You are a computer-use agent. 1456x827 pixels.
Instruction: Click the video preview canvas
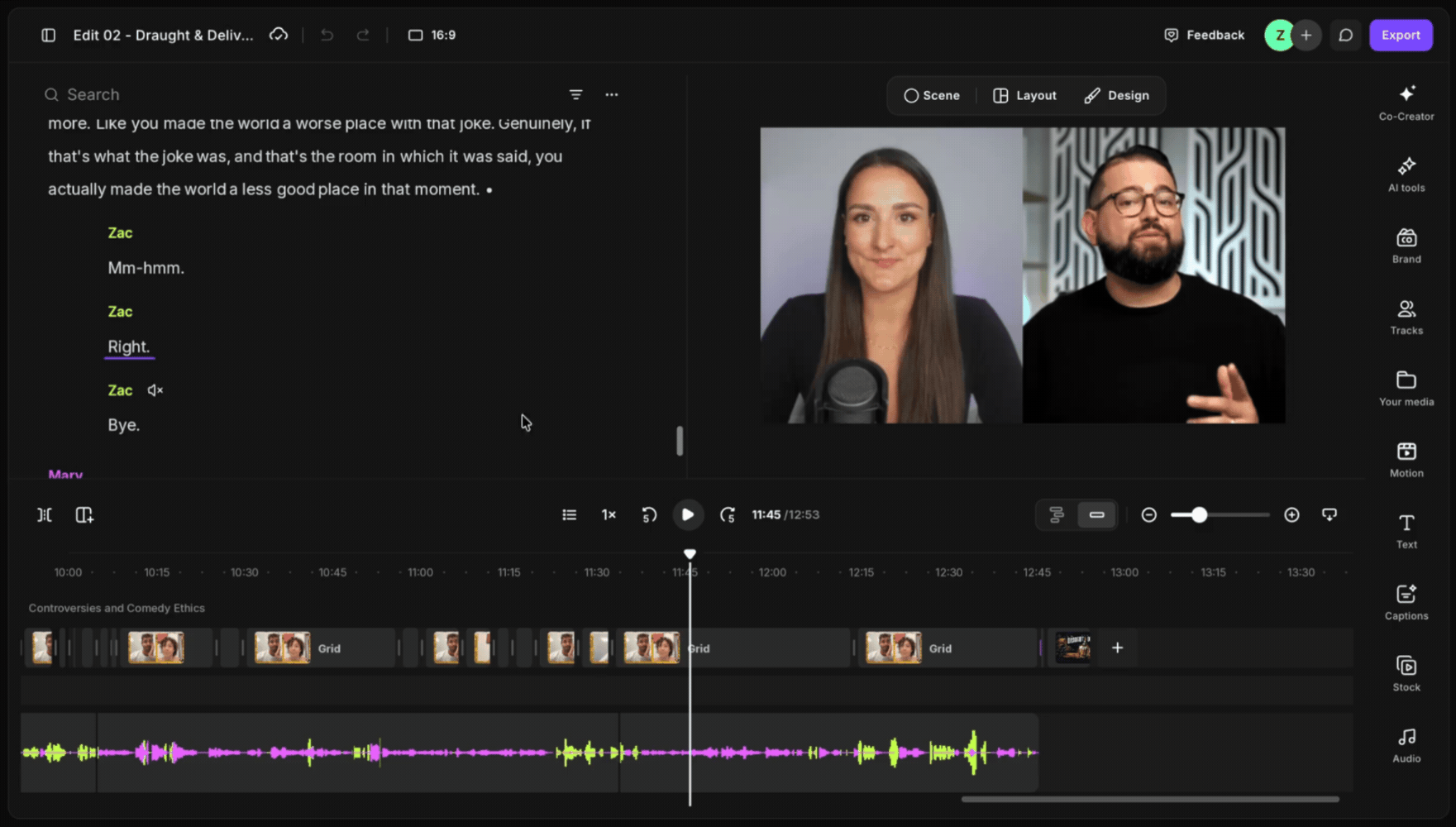tap(1023, 275)
